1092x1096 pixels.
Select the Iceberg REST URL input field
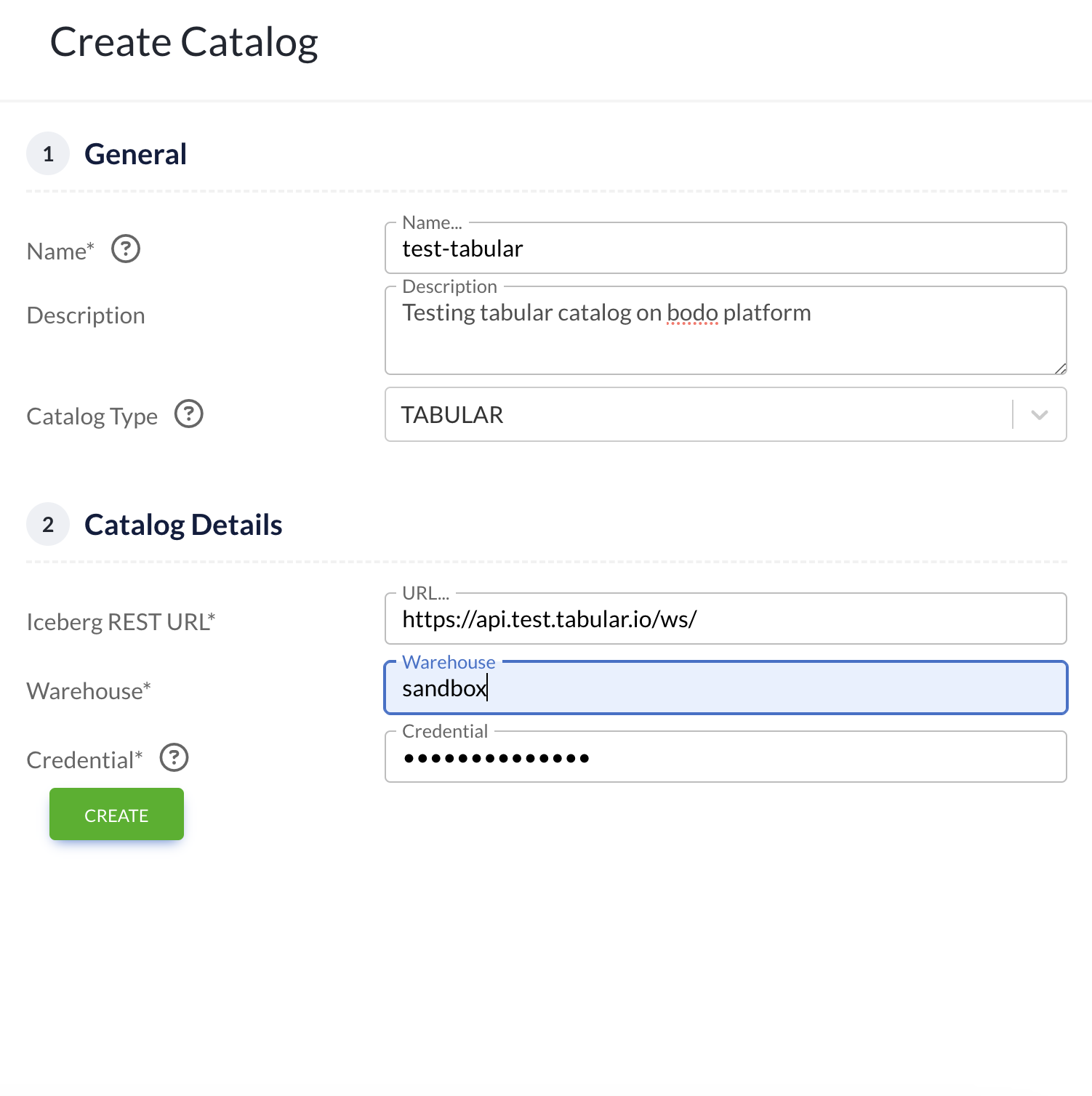(726, 619)
